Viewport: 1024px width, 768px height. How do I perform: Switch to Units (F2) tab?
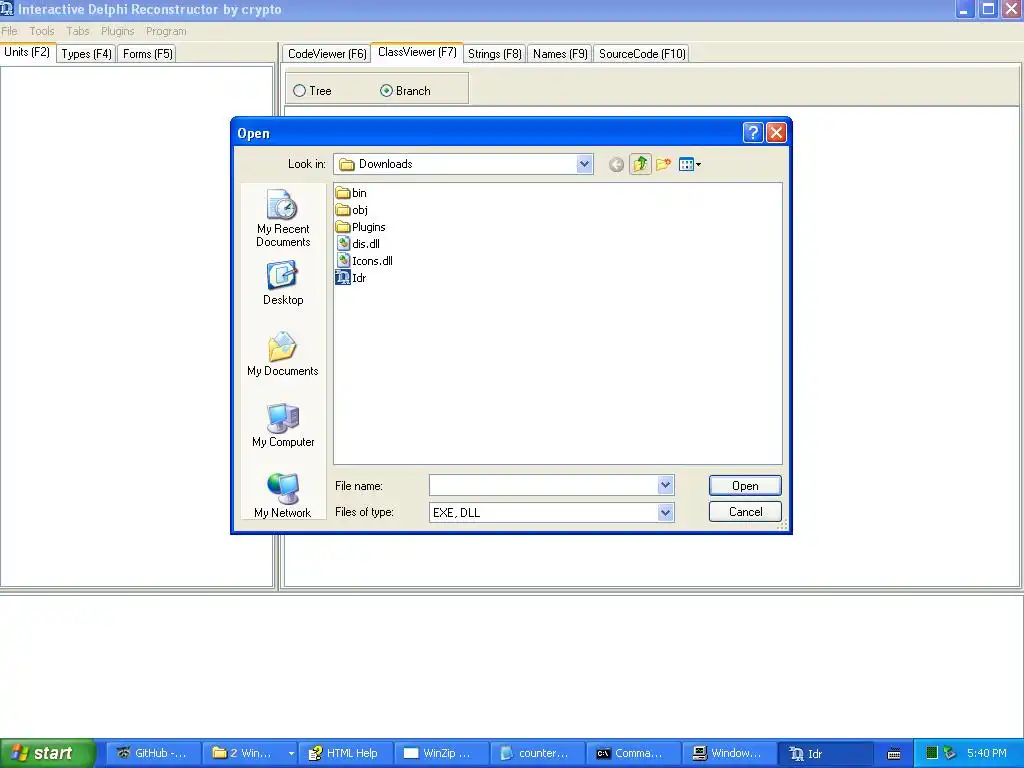[27, 52]
